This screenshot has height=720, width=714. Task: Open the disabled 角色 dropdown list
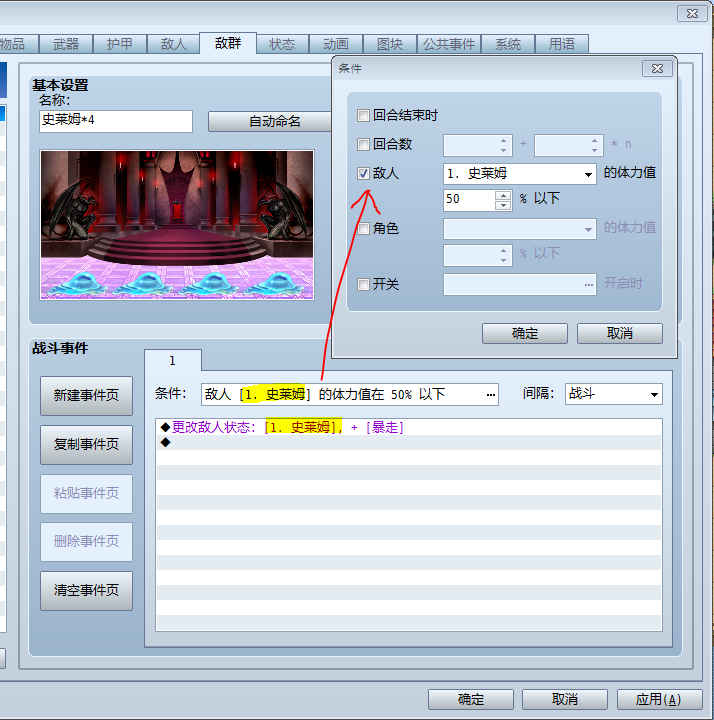519,229
